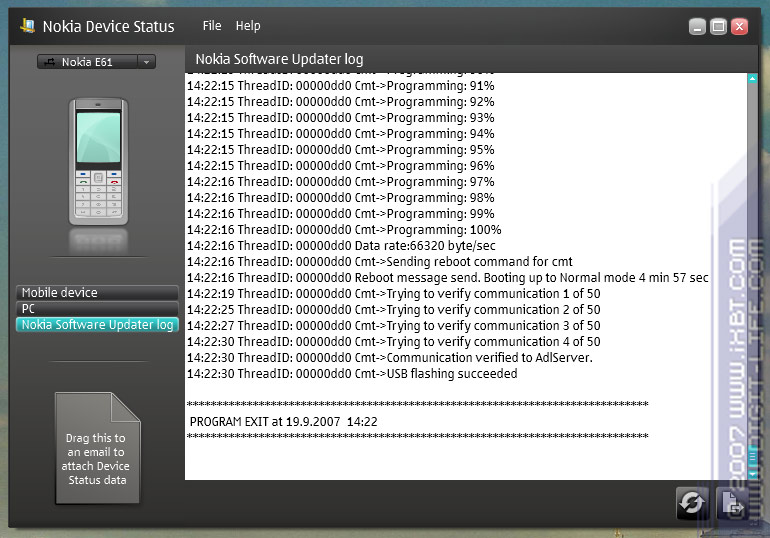Click the Drag this to an email document icon
Viewport: 770px width, 538px height.
pos(97,448)
